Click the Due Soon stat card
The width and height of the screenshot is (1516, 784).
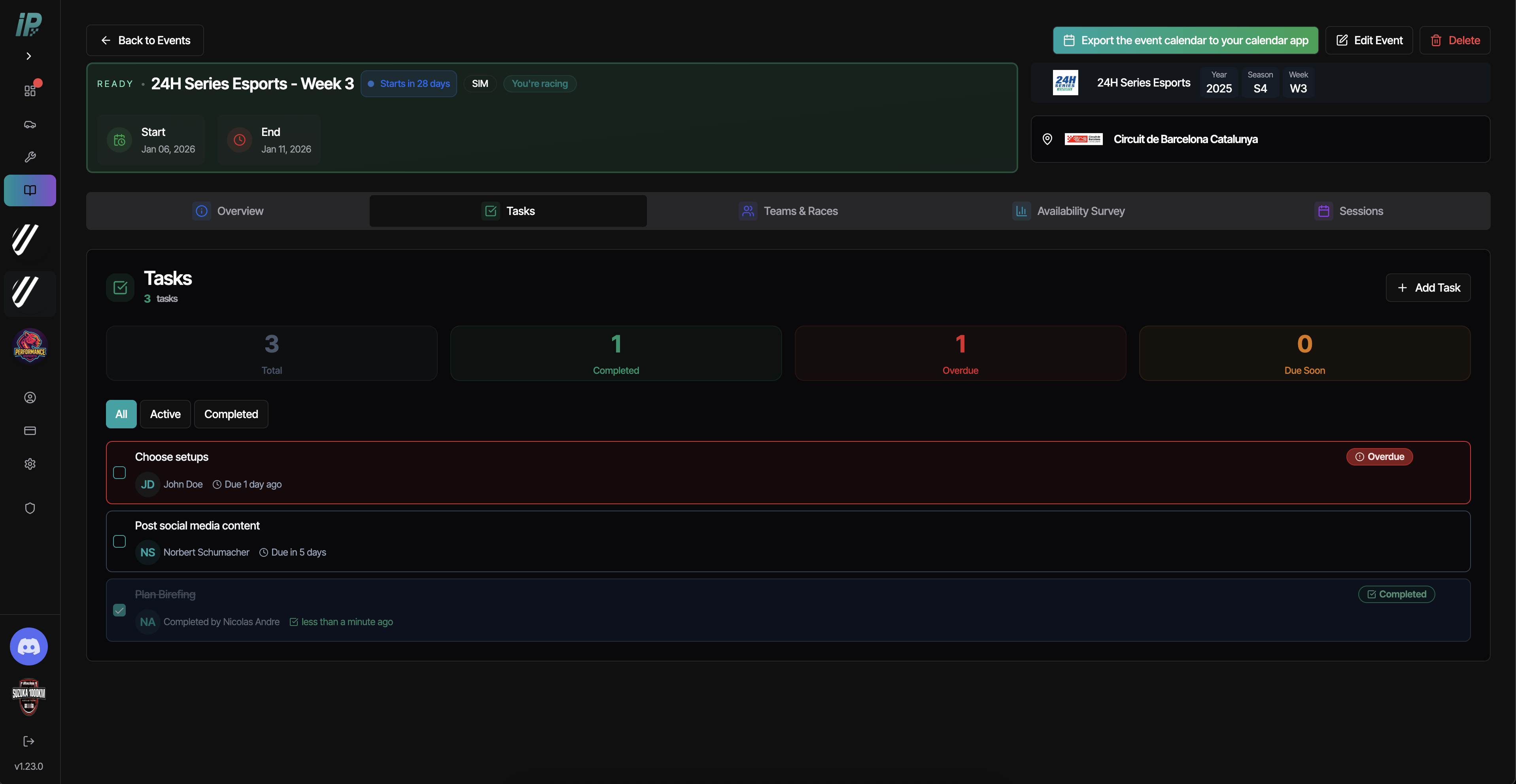pyautogui.click(x=1305, y=354)
